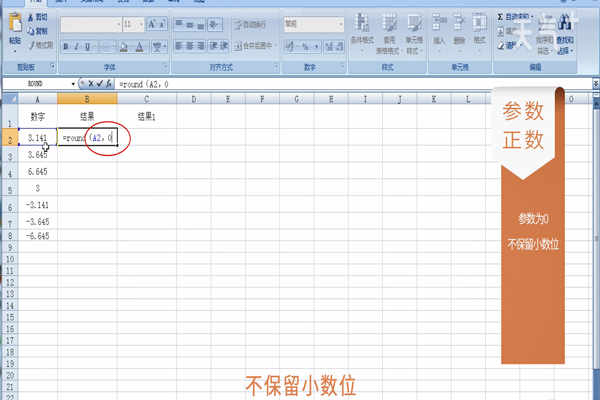Set Bottom Align for cell contents
The width and height of the screenshot is (600, 400).
(x=200, y=24)
